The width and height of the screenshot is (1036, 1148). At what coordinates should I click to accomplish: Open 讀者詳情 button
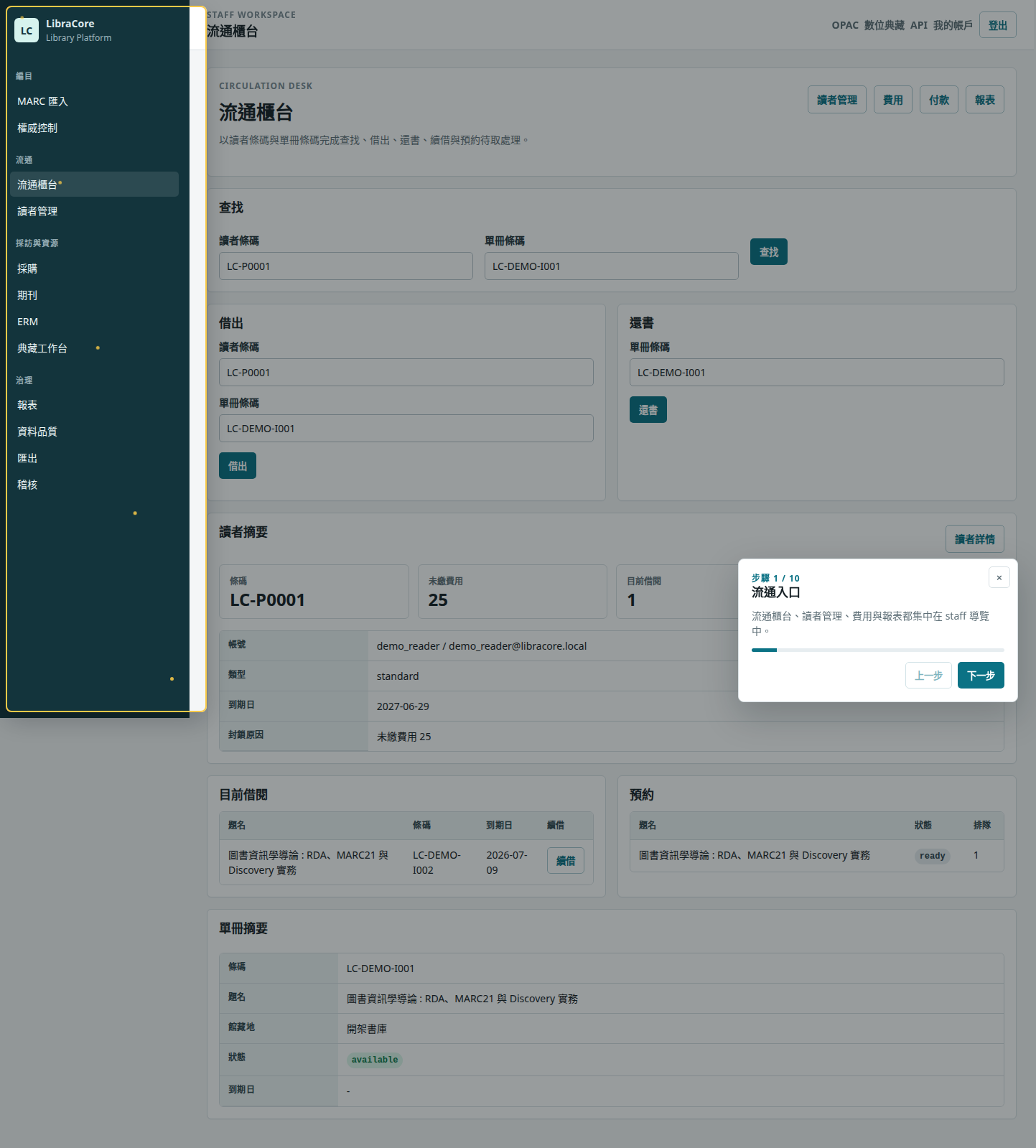tap(974, 538)
